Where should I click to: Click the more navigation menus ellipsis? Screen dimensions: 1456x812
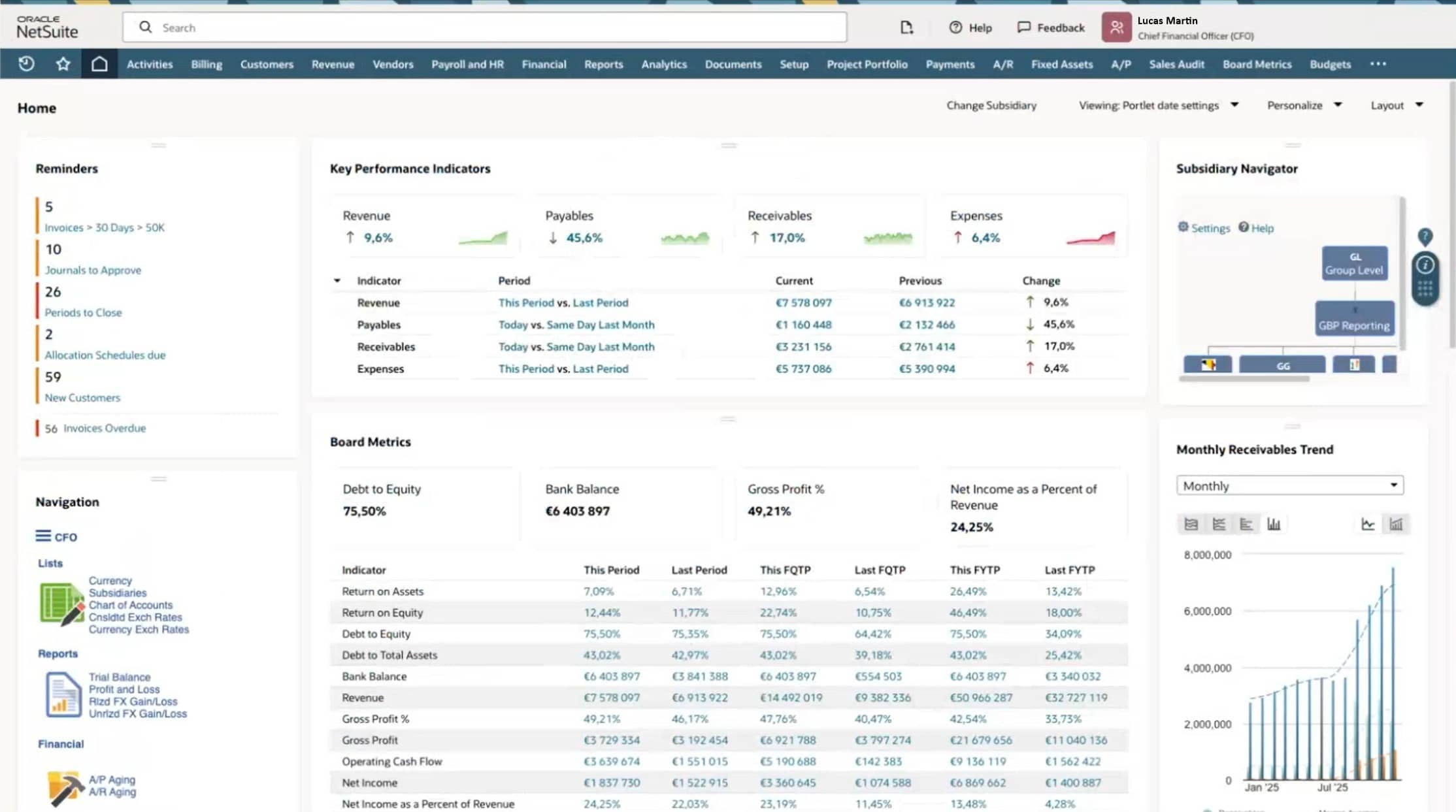coord(1378,64)
